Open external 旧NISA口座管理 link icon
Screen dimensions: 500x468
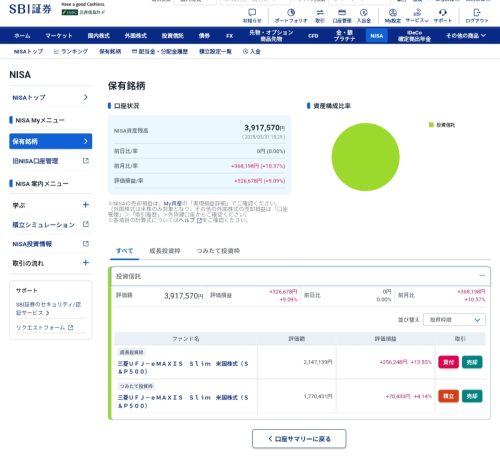86,161
